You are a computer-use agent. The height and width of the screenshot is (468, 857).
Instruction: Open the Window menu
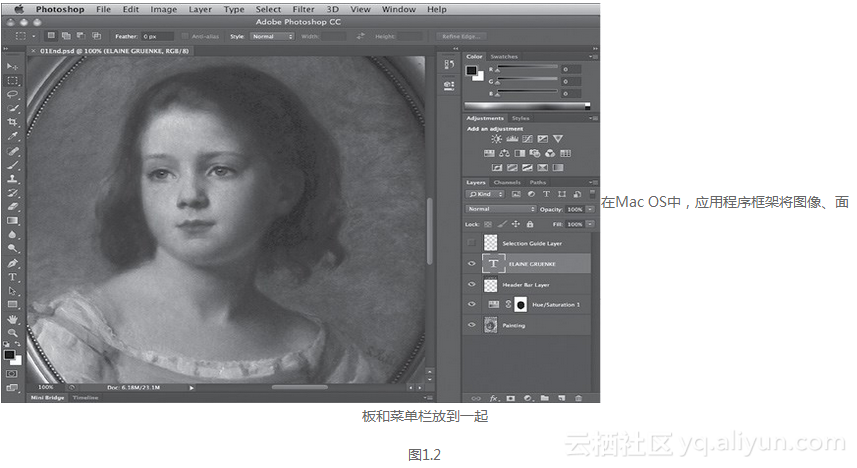(398, 9)
